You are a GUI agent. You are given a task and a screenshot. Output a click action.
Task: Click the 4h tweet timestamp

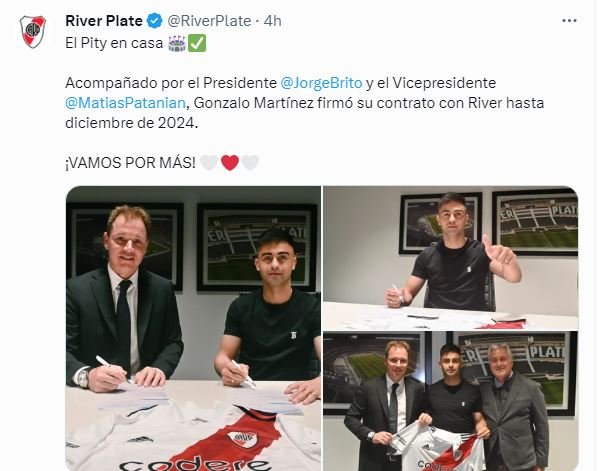click(x=272, y=21)
